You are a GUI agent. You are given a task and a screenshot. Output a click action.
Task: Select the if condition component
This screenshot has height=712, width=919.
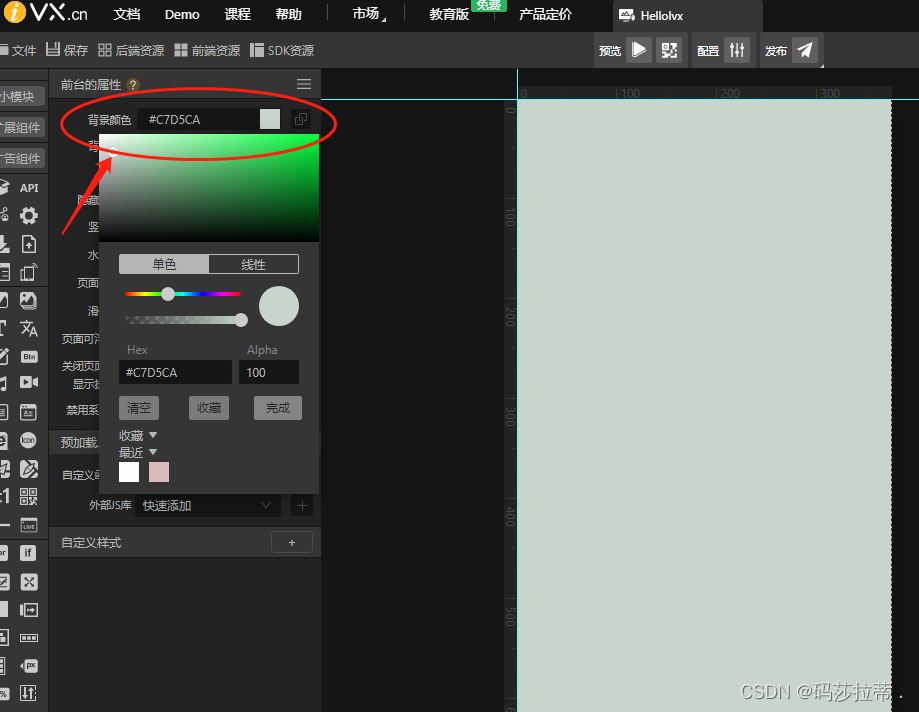[28, 553]
